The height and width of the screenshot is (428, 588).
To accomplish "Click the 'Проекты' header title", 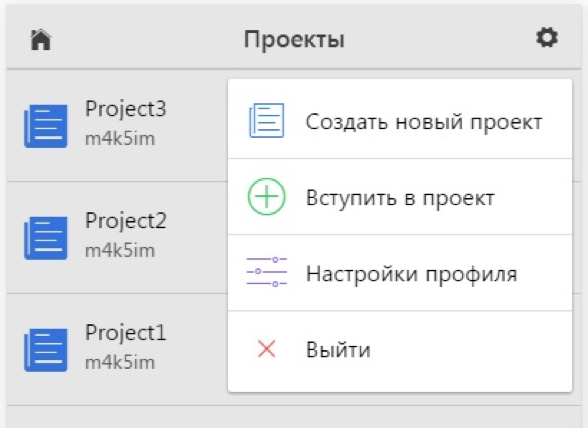I will (x=294, y=39).
